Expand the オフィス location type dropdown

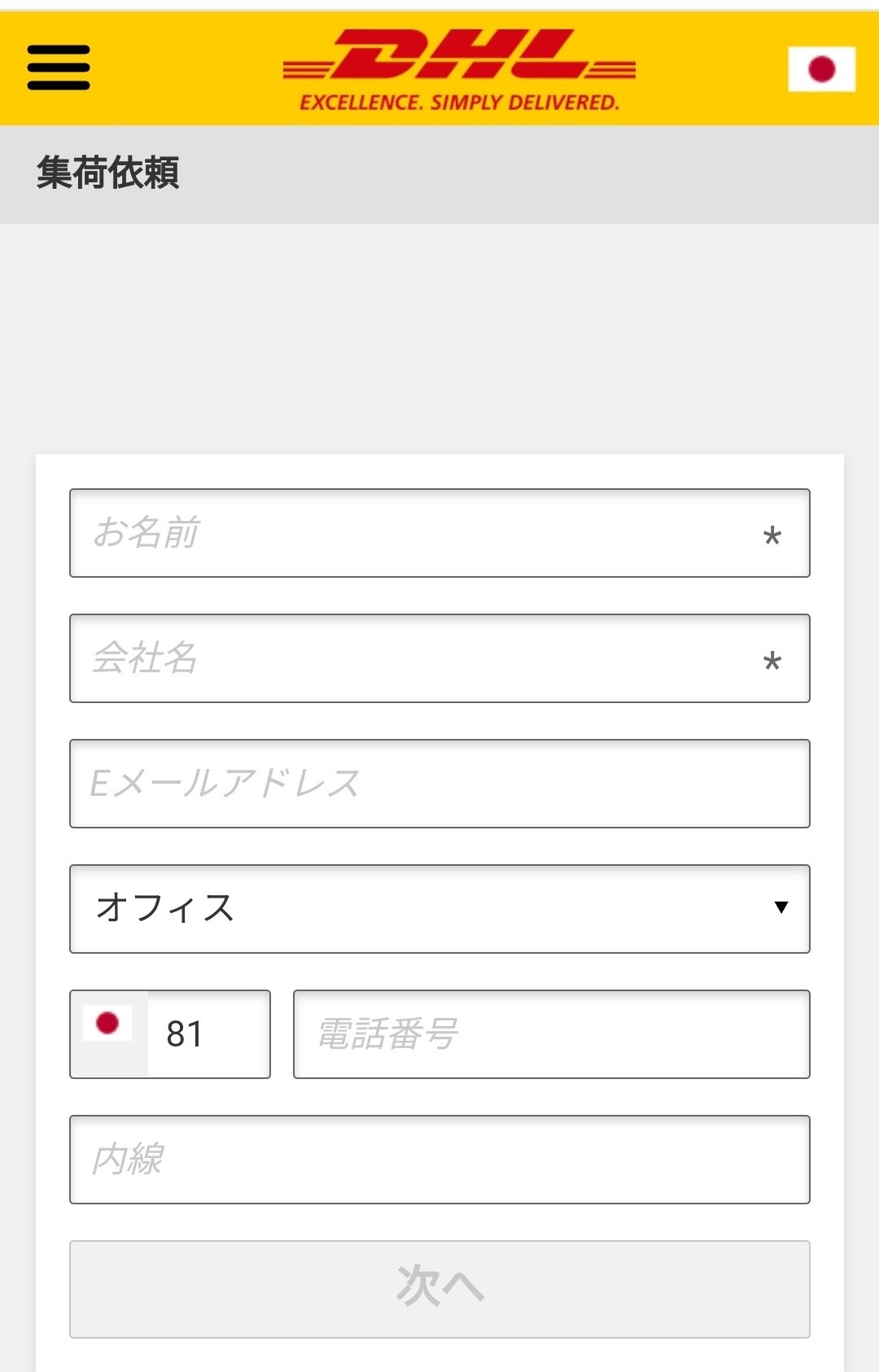click(x=439, y=909)
